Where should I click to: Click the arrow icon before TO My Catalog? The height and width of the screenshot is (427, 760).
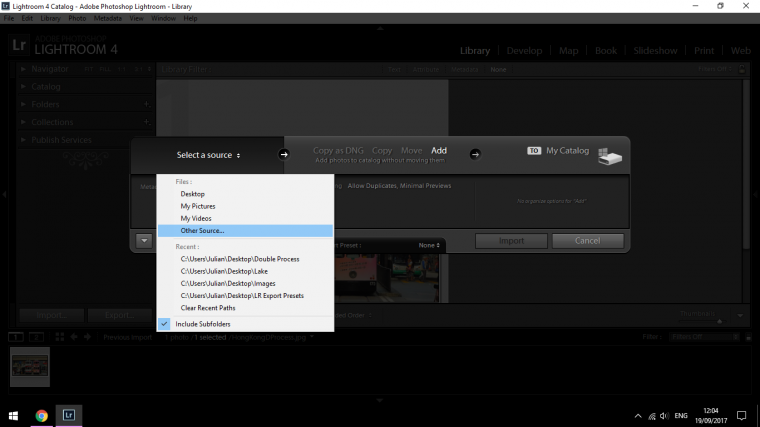[475, 155]
